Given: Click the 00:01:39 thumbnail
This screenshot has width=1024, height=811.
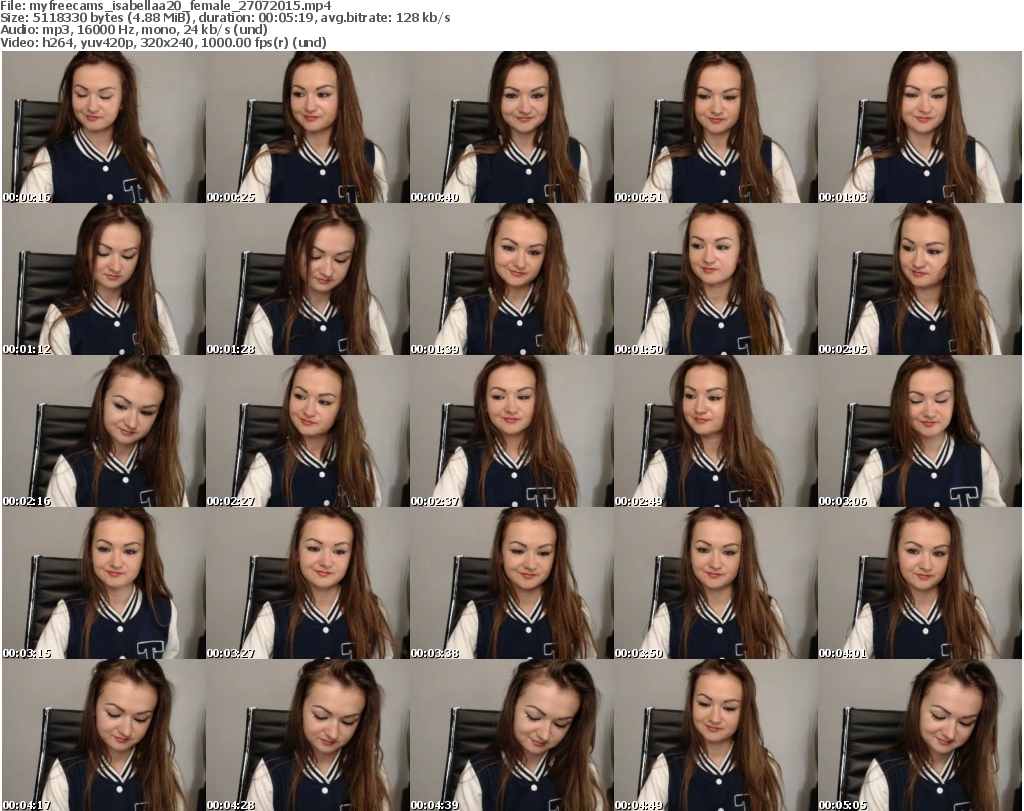Looking at the screenshot, I should [511, 279].
